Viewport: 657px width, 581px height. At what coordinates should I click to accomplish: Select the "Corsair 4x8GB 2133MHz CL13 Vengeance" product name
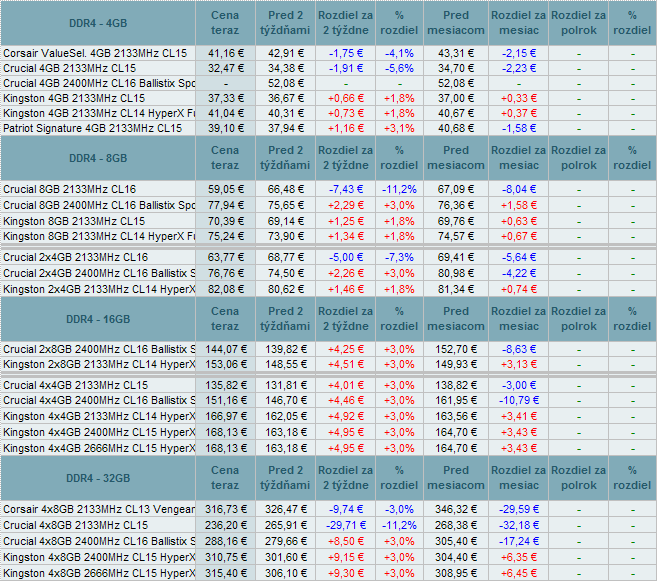point(99,509)
